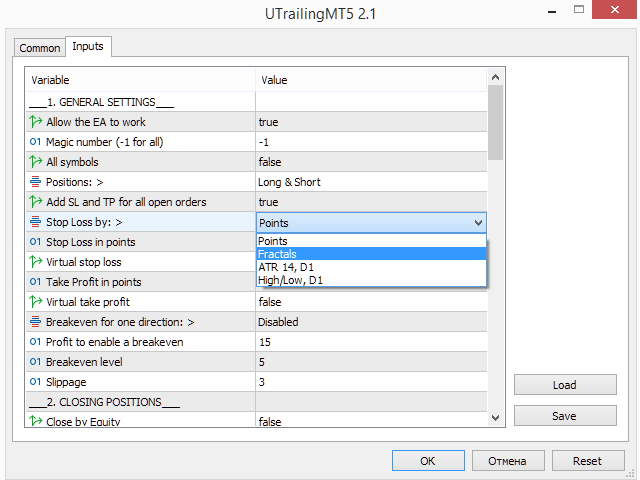Click the Отмена cancel button
Screen dimensions: 640x480
(507, 461)
